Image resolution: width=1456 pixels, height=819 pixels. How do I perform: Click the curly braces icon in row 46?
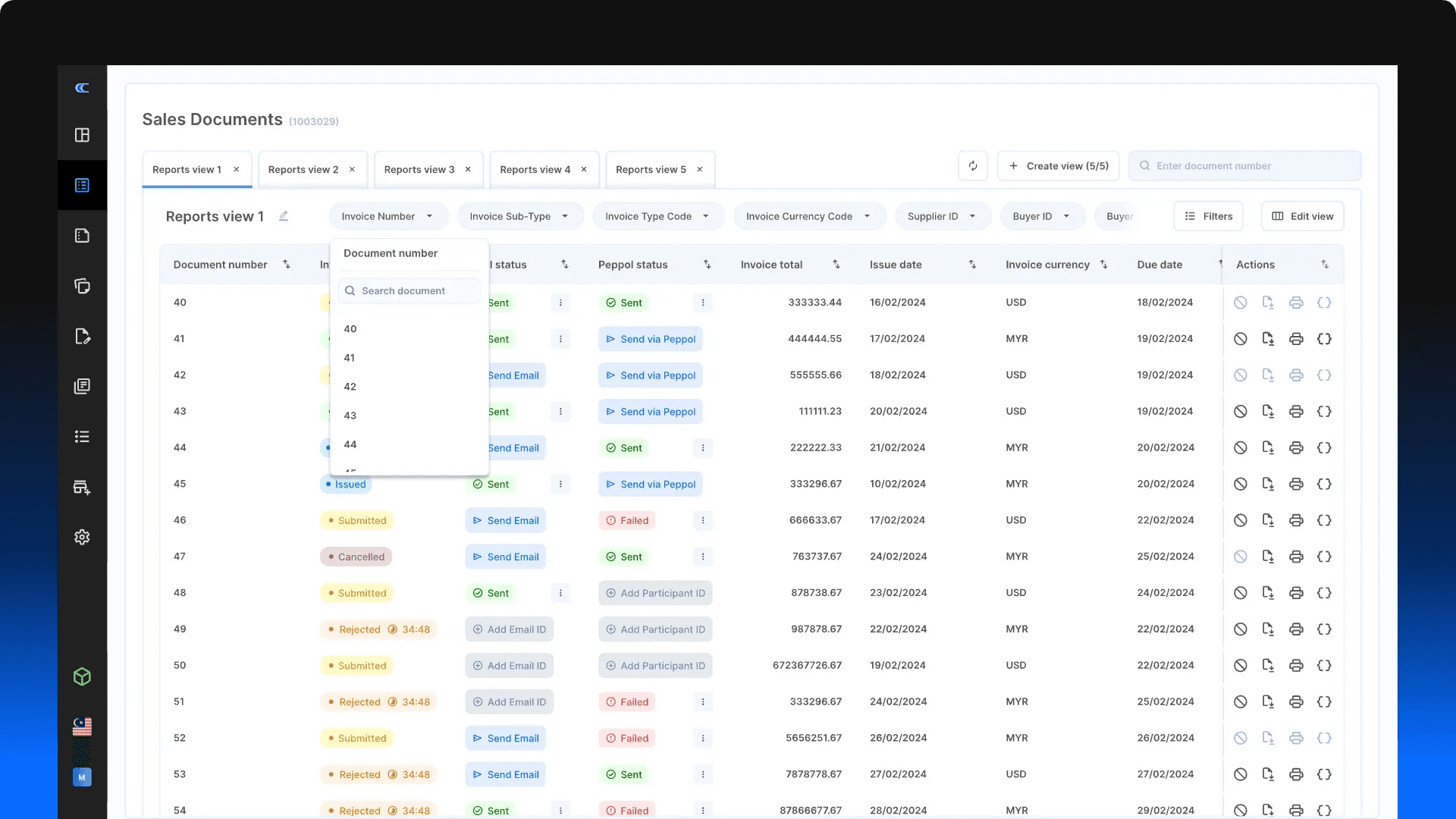[x=1324, y=520]
